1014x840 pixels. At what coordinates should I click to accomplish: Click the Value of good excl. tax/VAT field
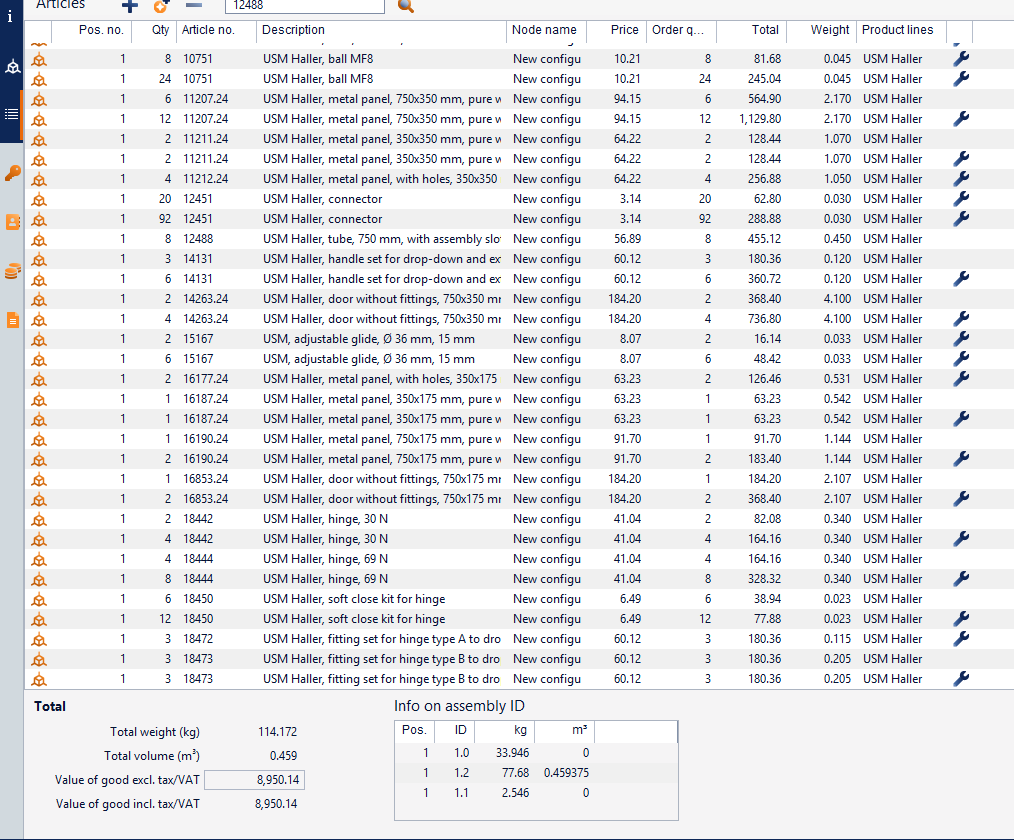pos(254,780)
